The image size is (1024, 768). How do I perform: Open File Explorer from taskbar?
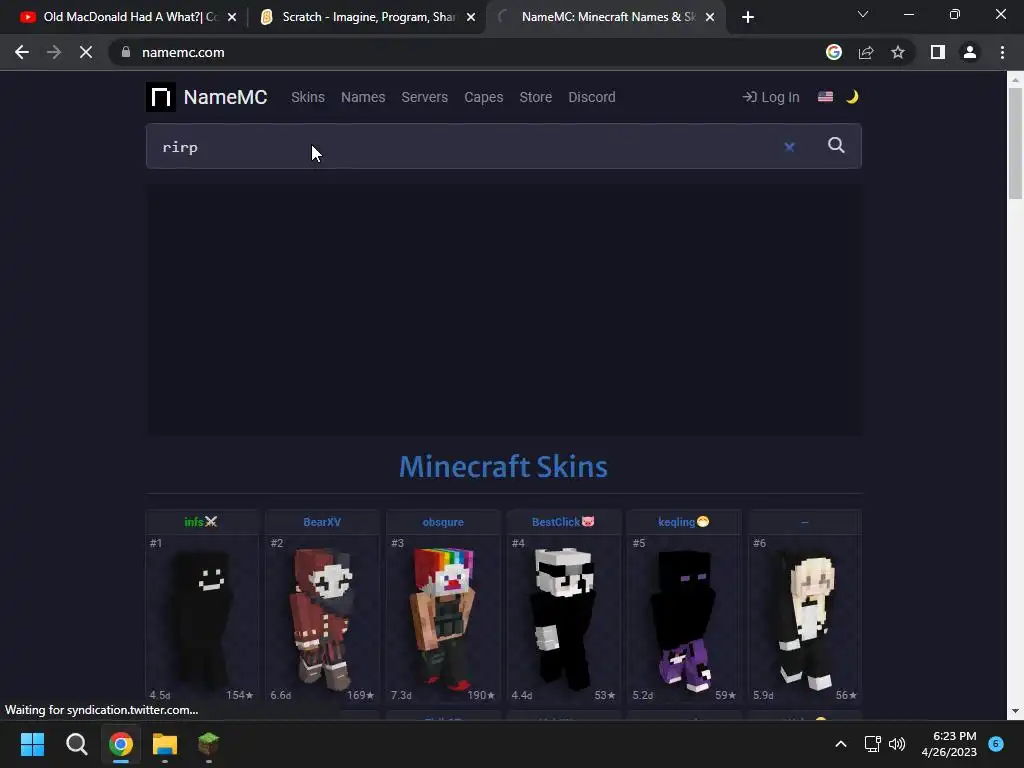[x=165, y=744]
